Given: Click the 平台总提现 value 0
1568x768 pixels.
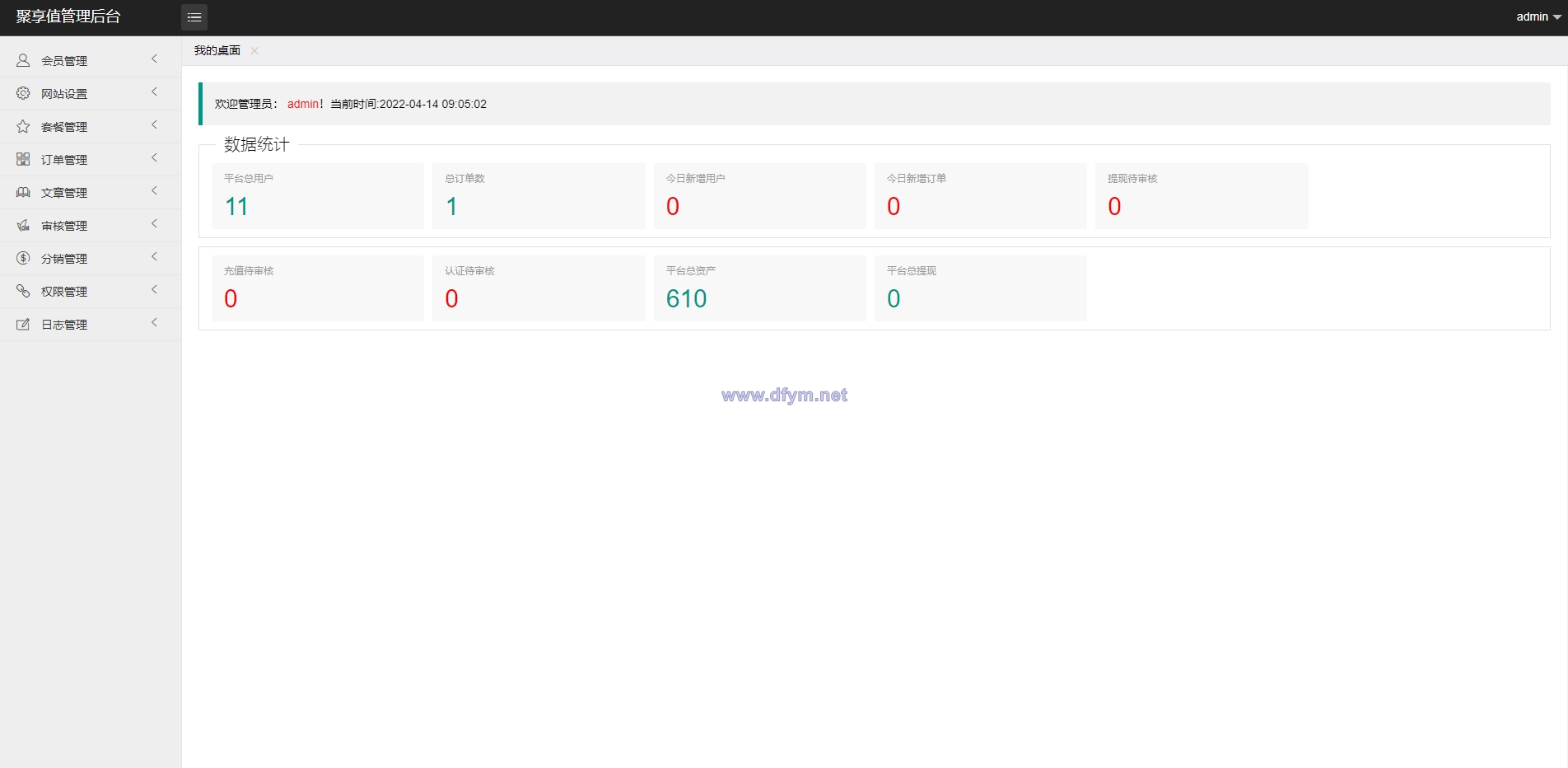Looking at the screenshot, I should [x=894, y=298].
